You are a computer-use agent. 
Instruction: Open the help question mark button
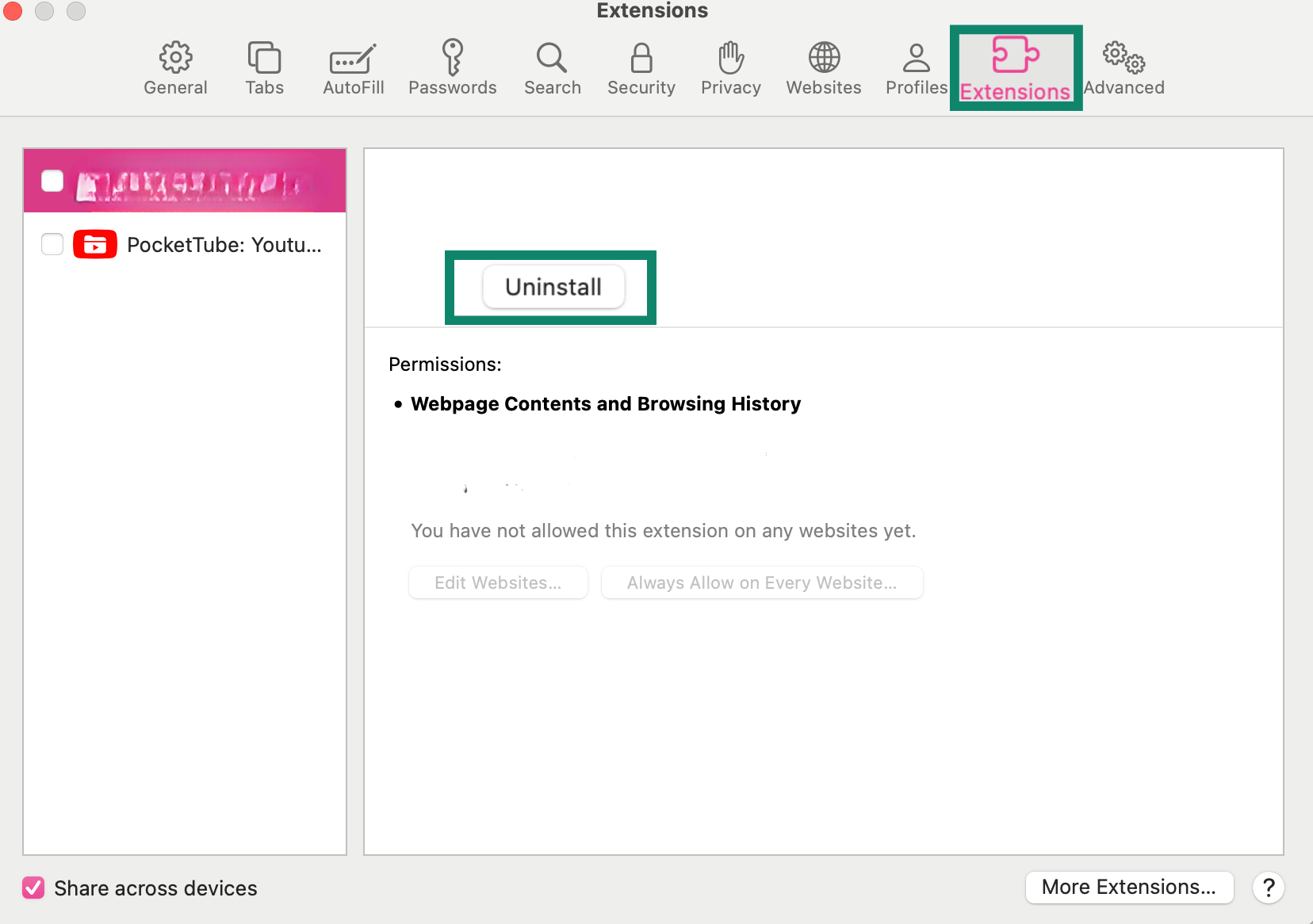(x=1269, y=888)
